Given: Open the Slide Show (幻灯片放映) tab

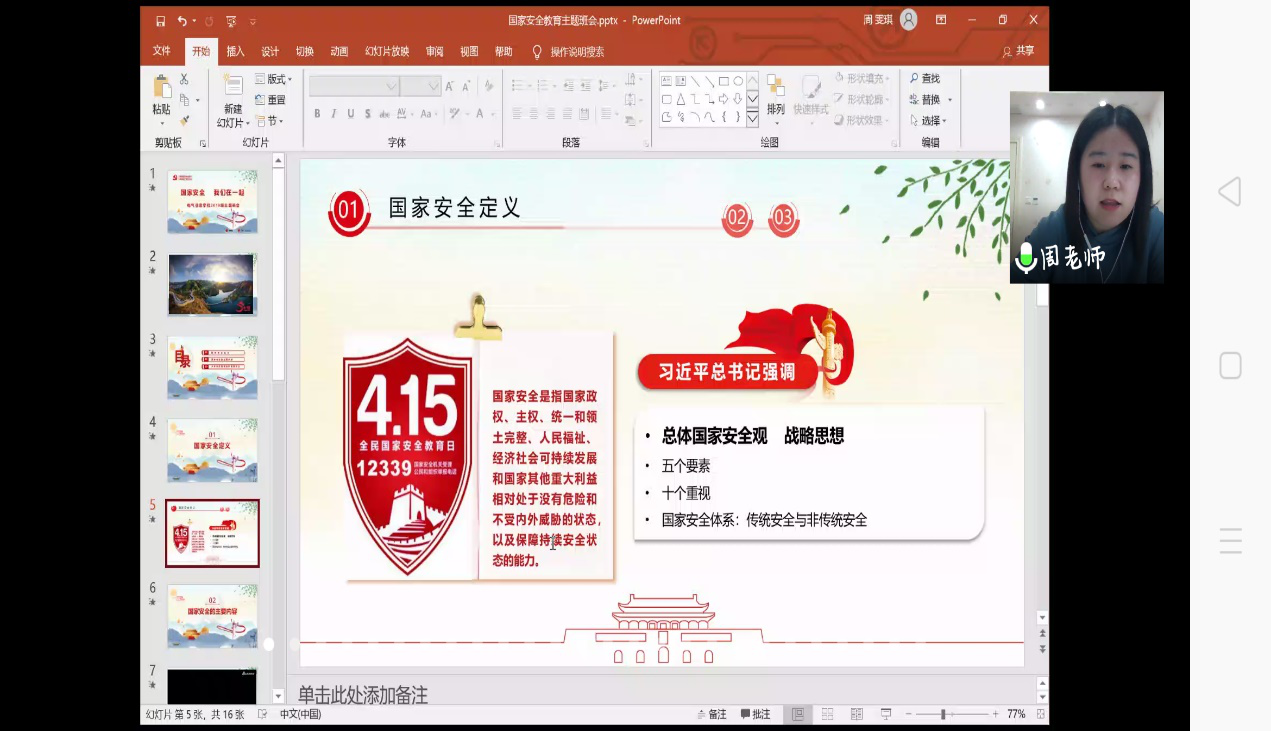Looking at the screenshot, I should click(x=387, y=51).
